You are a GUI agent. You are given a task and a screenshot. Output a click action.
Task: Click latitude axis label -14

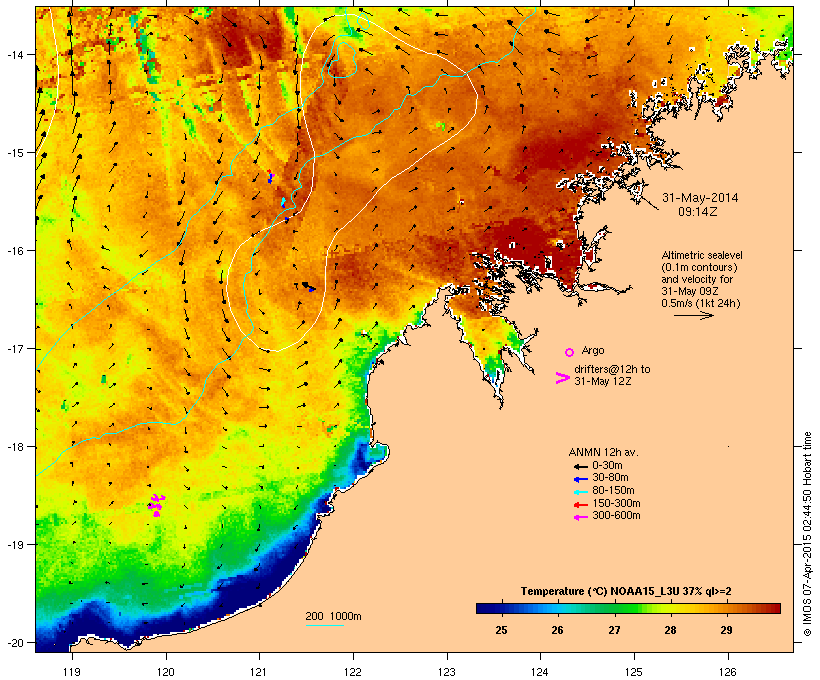tap(16, 54)
